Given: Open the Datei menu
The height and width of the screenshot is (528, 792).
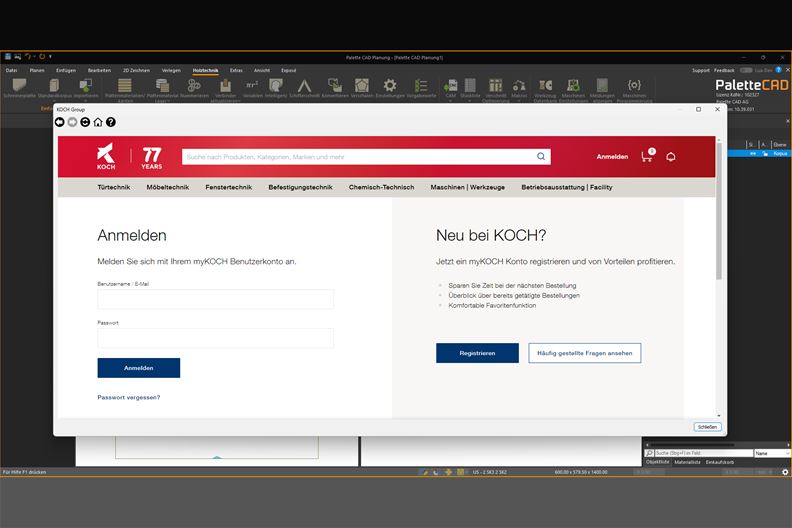Looking at the screenshot, I should click(12, 71).
